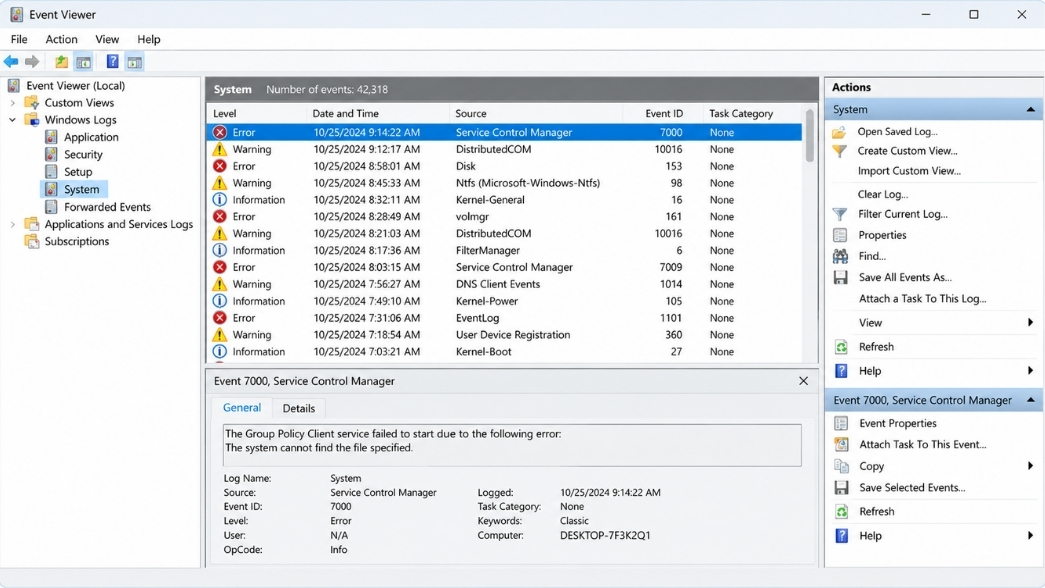Screen dimensions: 1045x588
Task: Open the File menu
Action: 19,39
